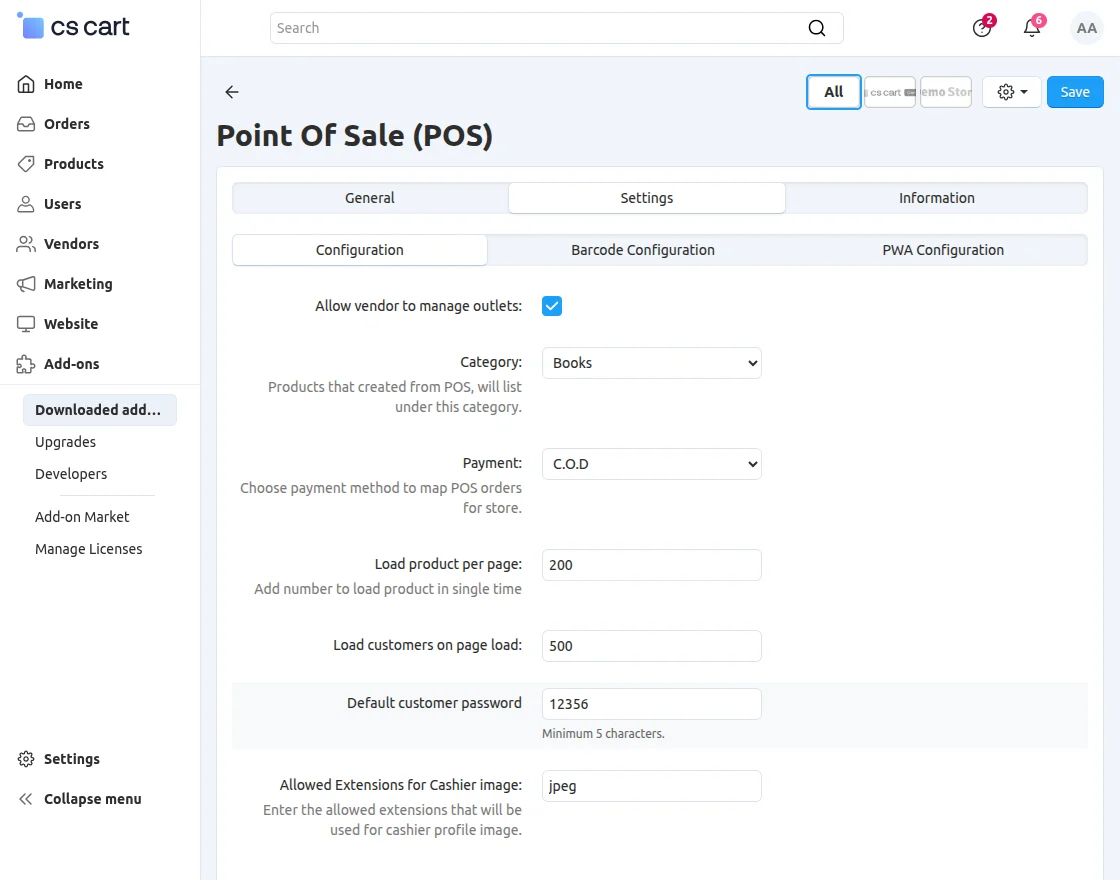Open the Payment dropdown showing C.O.D
The width and height of the screenshot is (1120, 880).
coord(651,464)
